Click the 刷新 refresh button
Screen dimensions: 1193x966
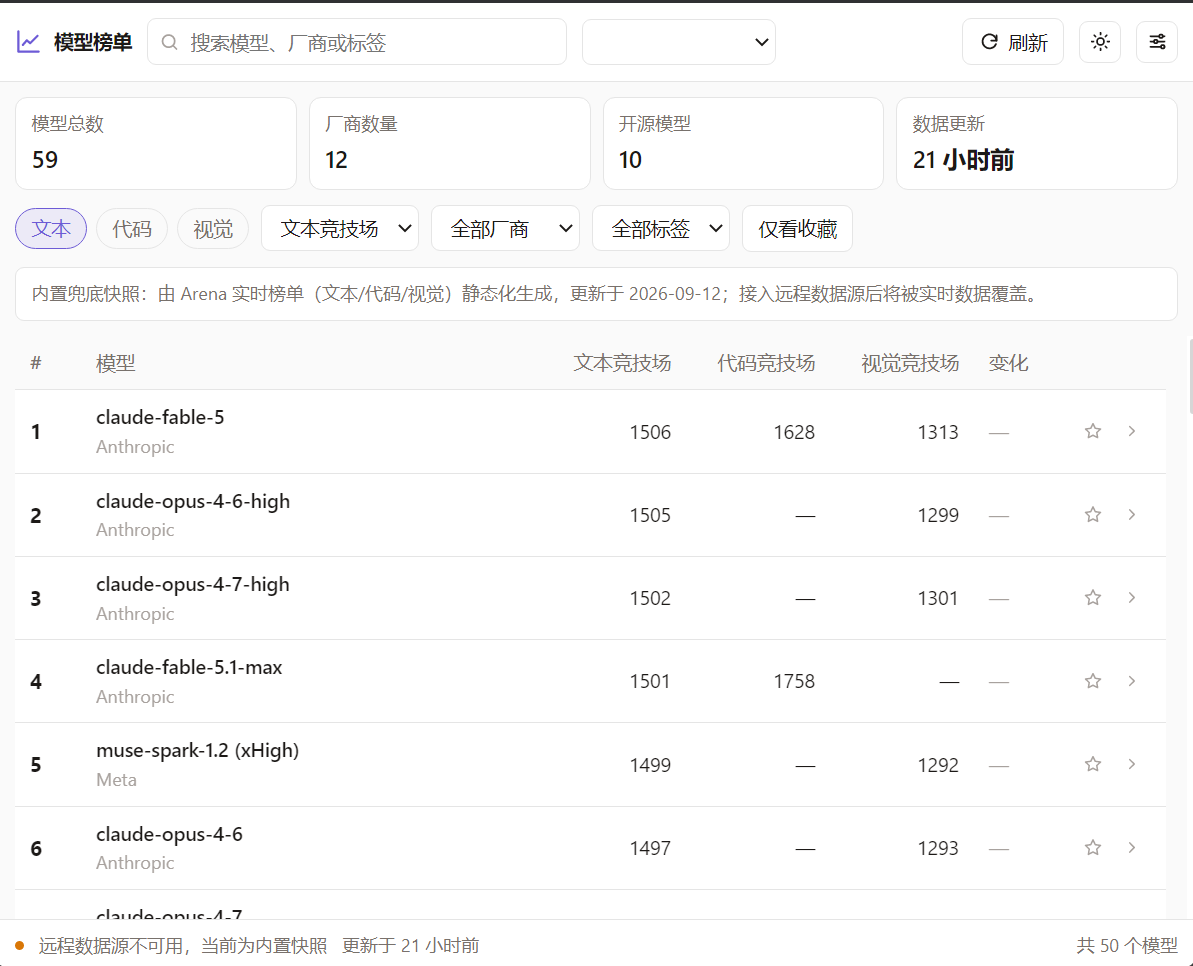coord(1013,42)
